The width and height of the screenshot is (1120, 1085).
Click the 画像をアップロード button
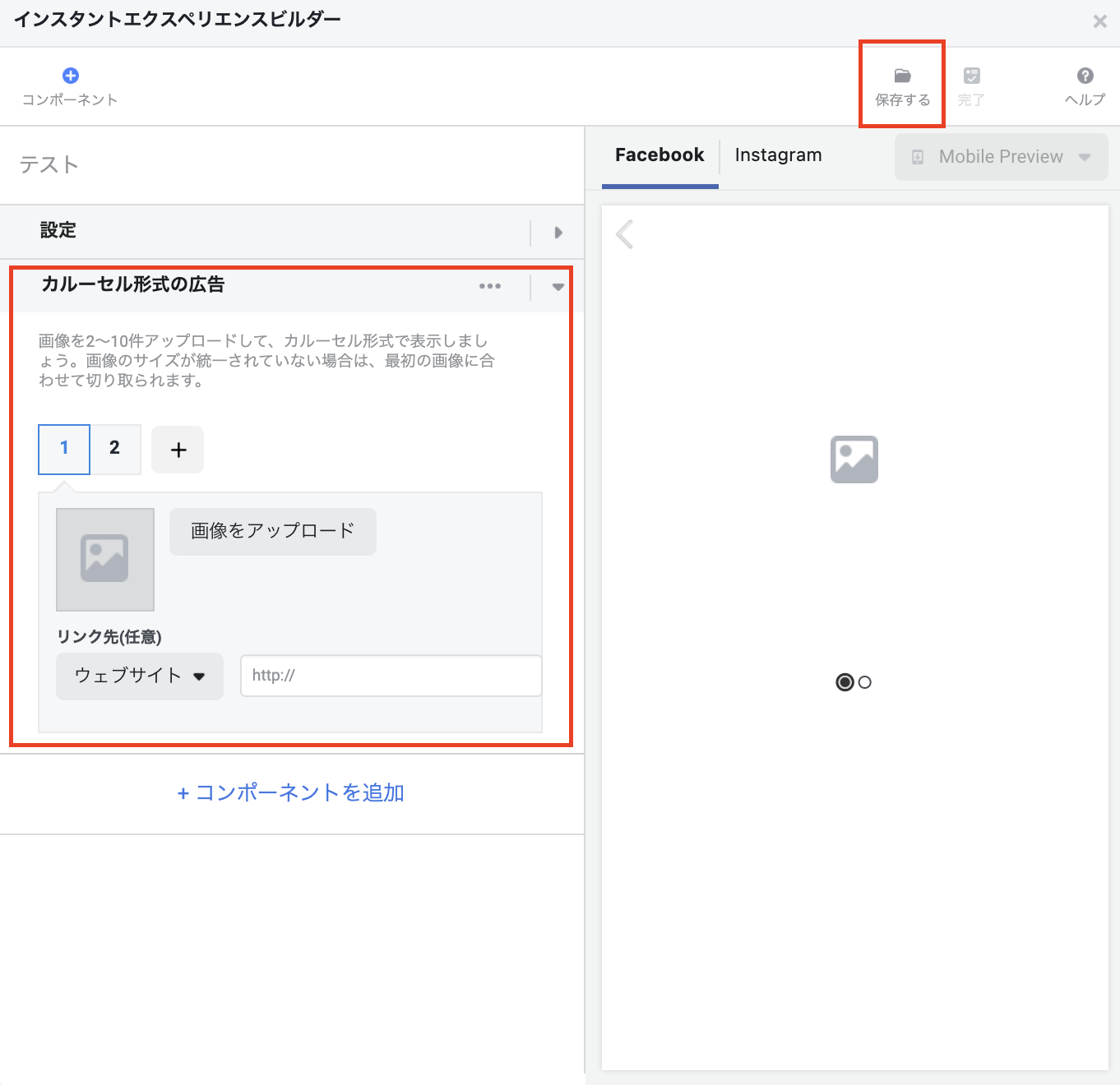click(272, 531)
